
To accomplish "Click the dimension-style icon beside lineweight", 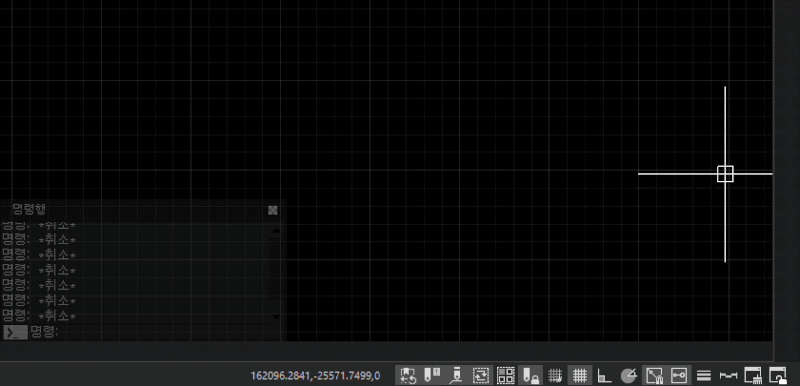I will (729, 376).
